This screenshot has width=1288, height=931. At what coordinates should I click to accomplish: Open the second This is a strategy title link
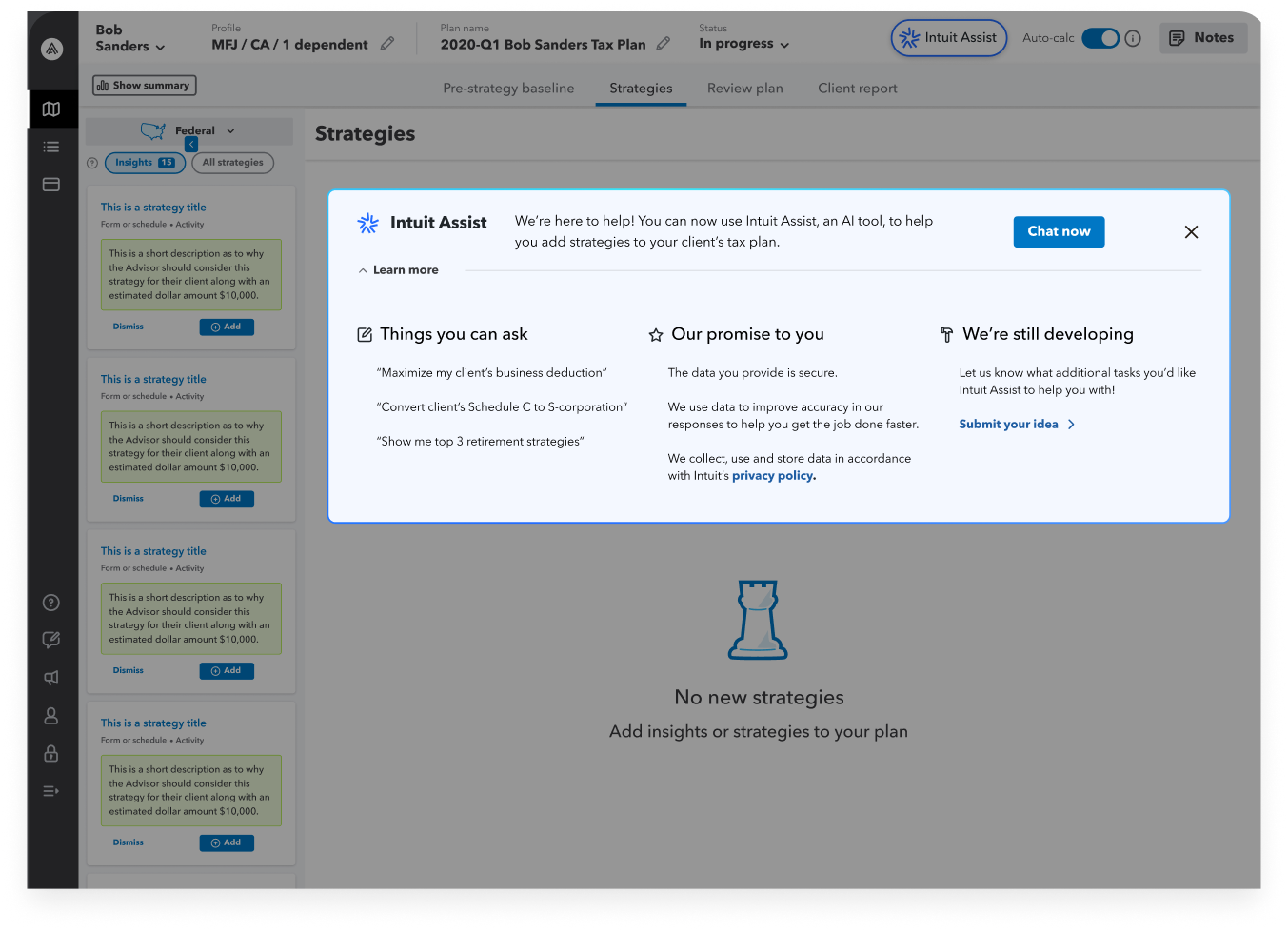(153, 380)
